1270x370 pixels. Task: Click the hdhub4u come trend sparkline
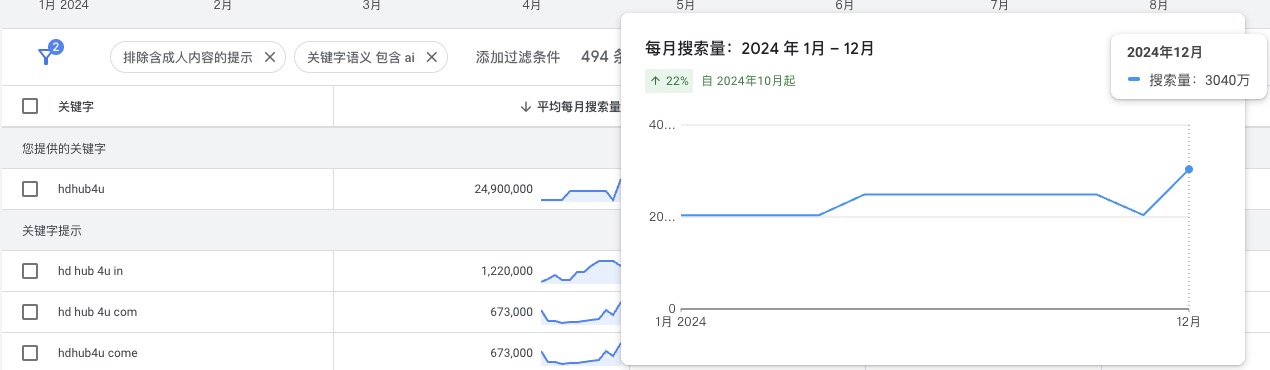click(x=581, y=353)
